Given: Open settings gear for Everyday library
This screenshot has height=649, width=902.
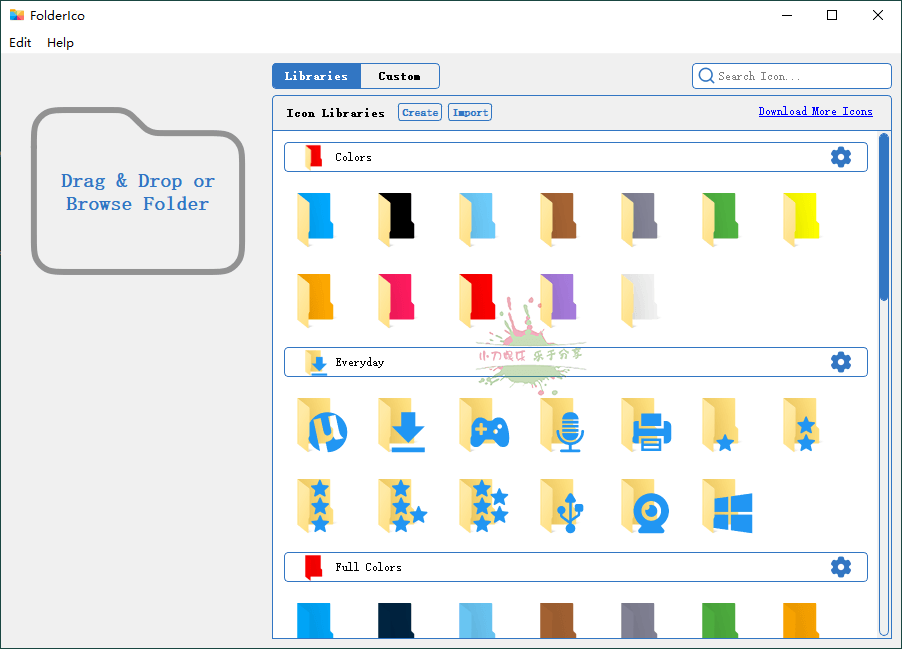Looking at the screenshot, I should (841, 362).
